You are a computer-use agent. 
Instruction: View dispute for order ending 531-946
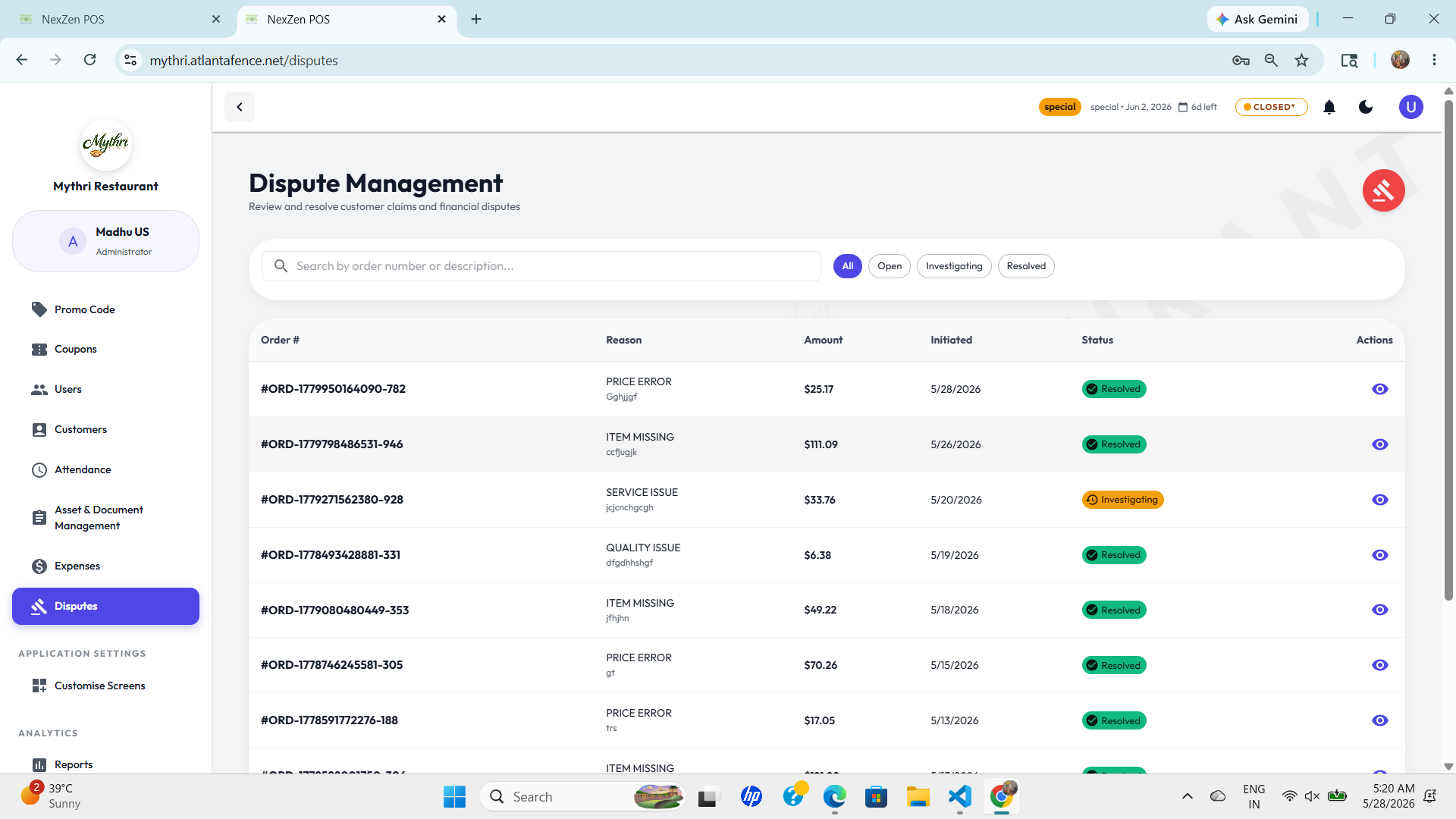pyautogui.click(x=1379, y=444)
